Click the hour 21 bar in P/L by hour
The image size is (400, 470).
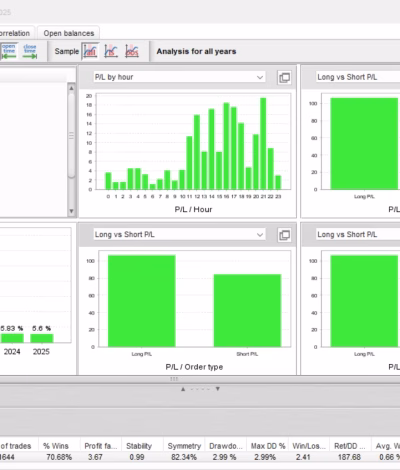[263, 144]
